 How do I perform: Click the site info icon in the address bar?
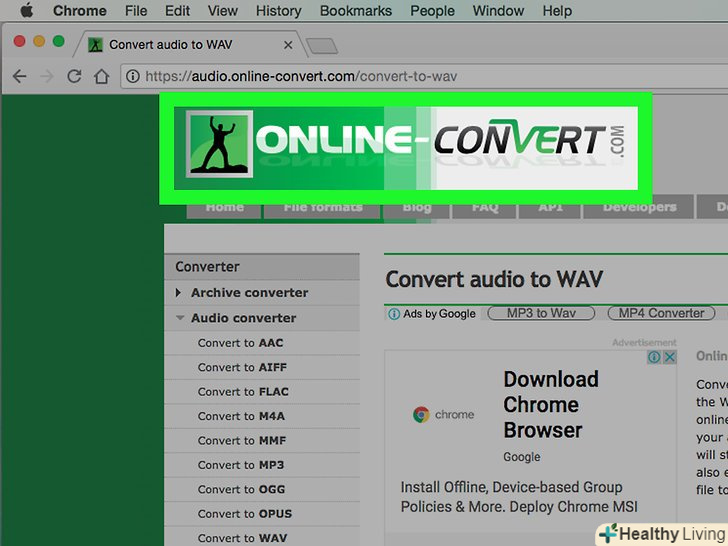click(132, 76)
